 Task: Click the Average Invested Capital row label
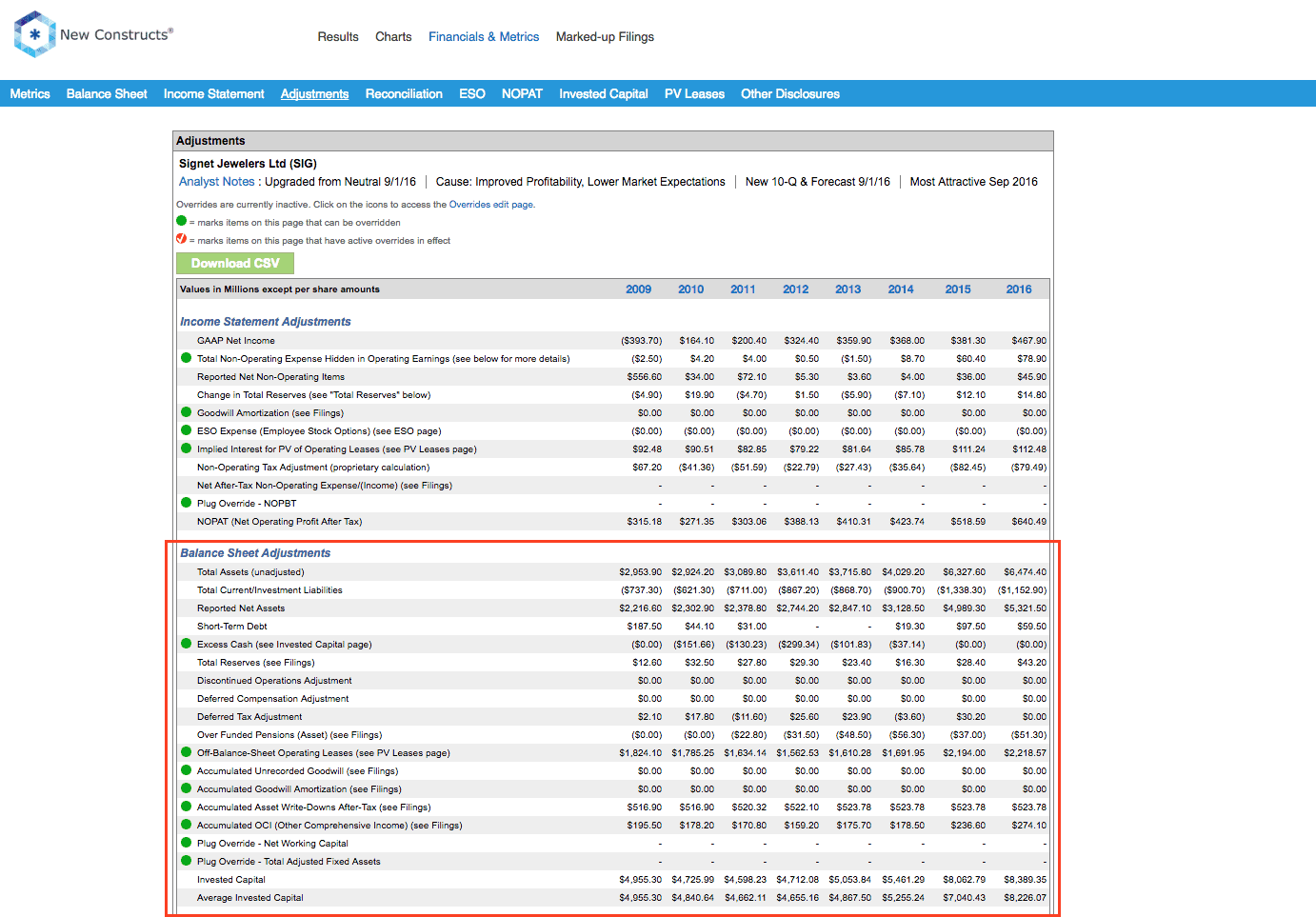tap(249, 898)
